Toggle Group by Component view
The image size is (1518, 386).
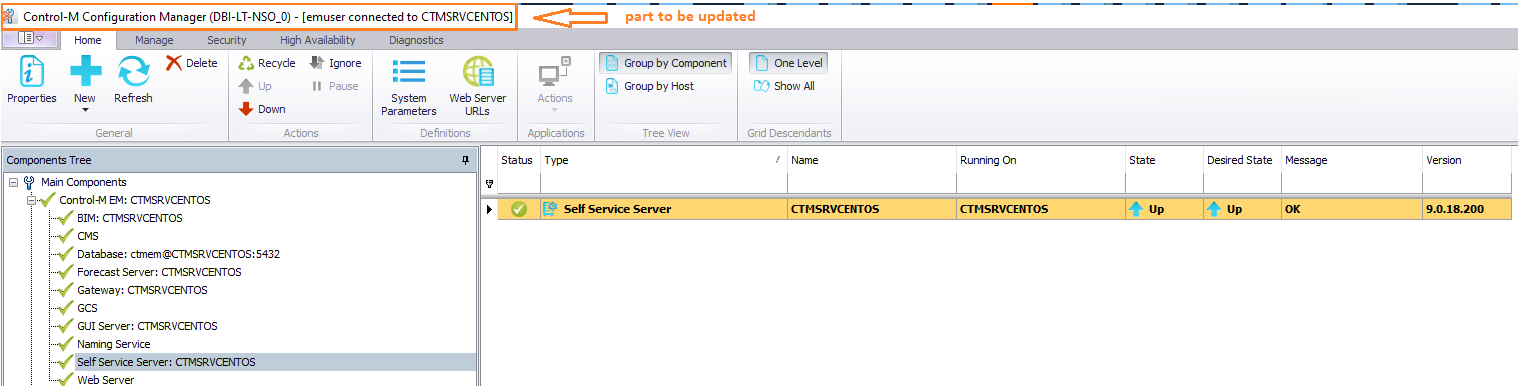666,63
